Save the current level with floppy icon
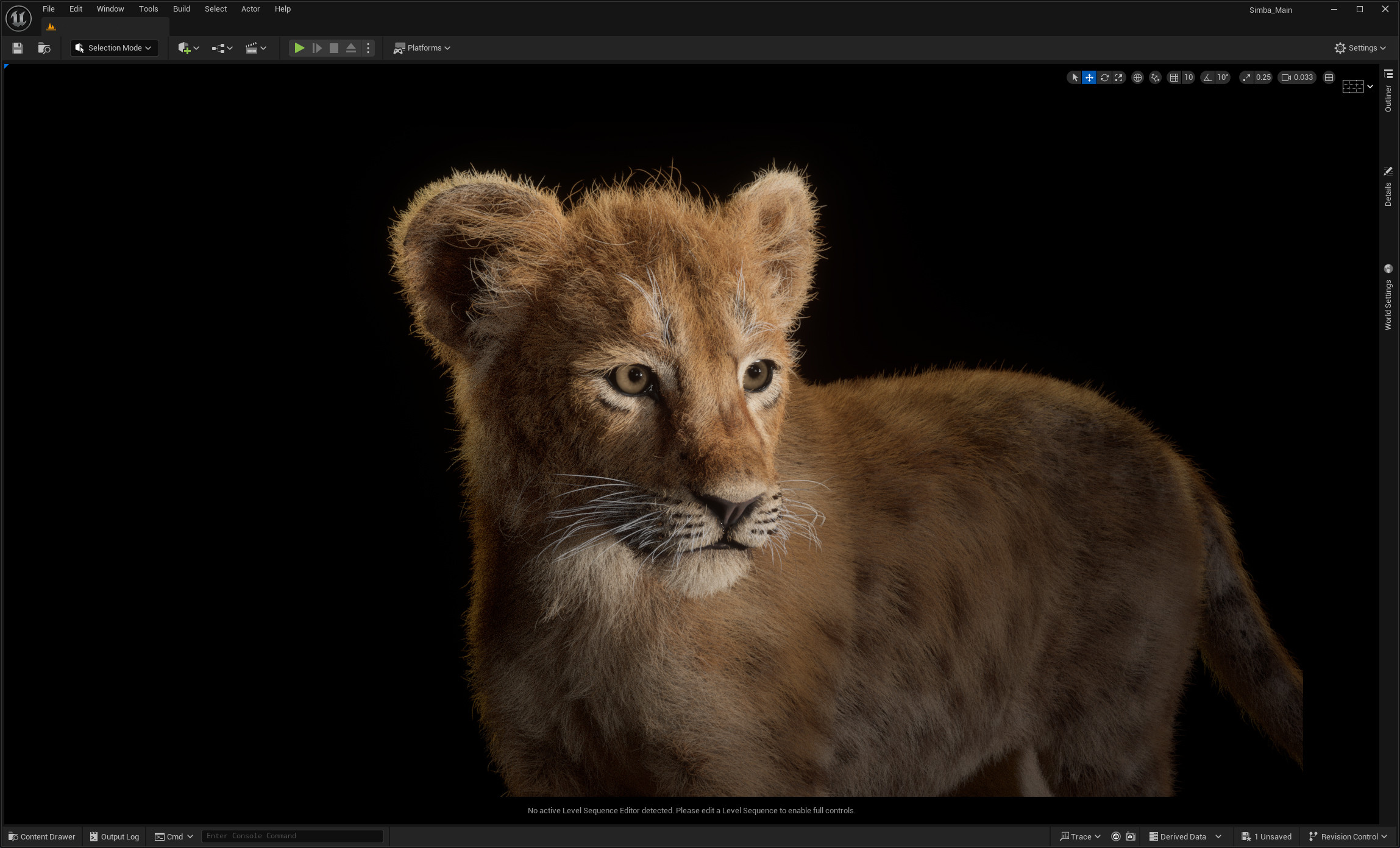This screenshot has width=1400, height=848. [x=18, y=48]
